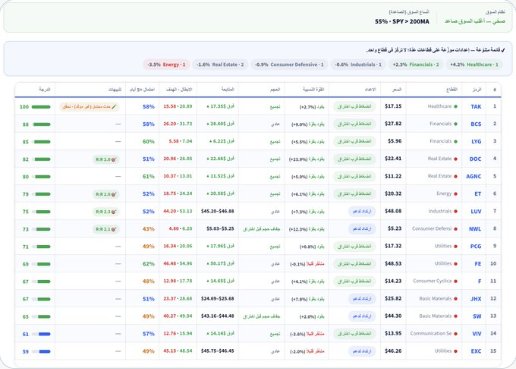This screenshot has width=516, height=369.
Task: Select the Financials +2.3% sector chip
Action: coord(416,64)
